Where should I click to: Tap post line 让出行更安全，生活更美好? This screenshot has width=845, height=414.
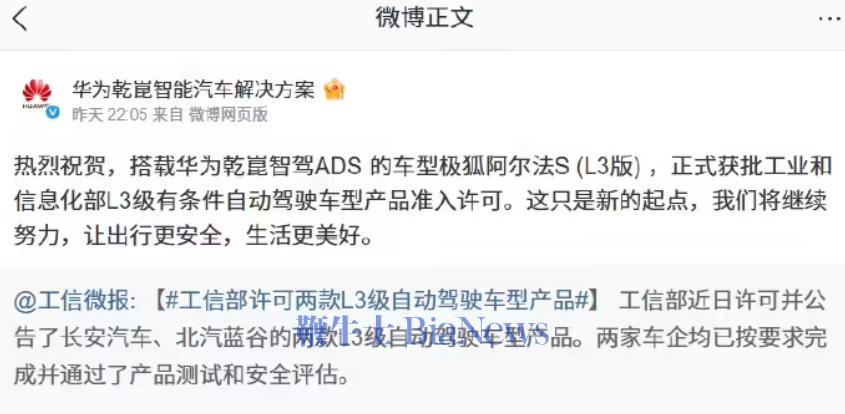pyautogui.click(x=228, y=236)
